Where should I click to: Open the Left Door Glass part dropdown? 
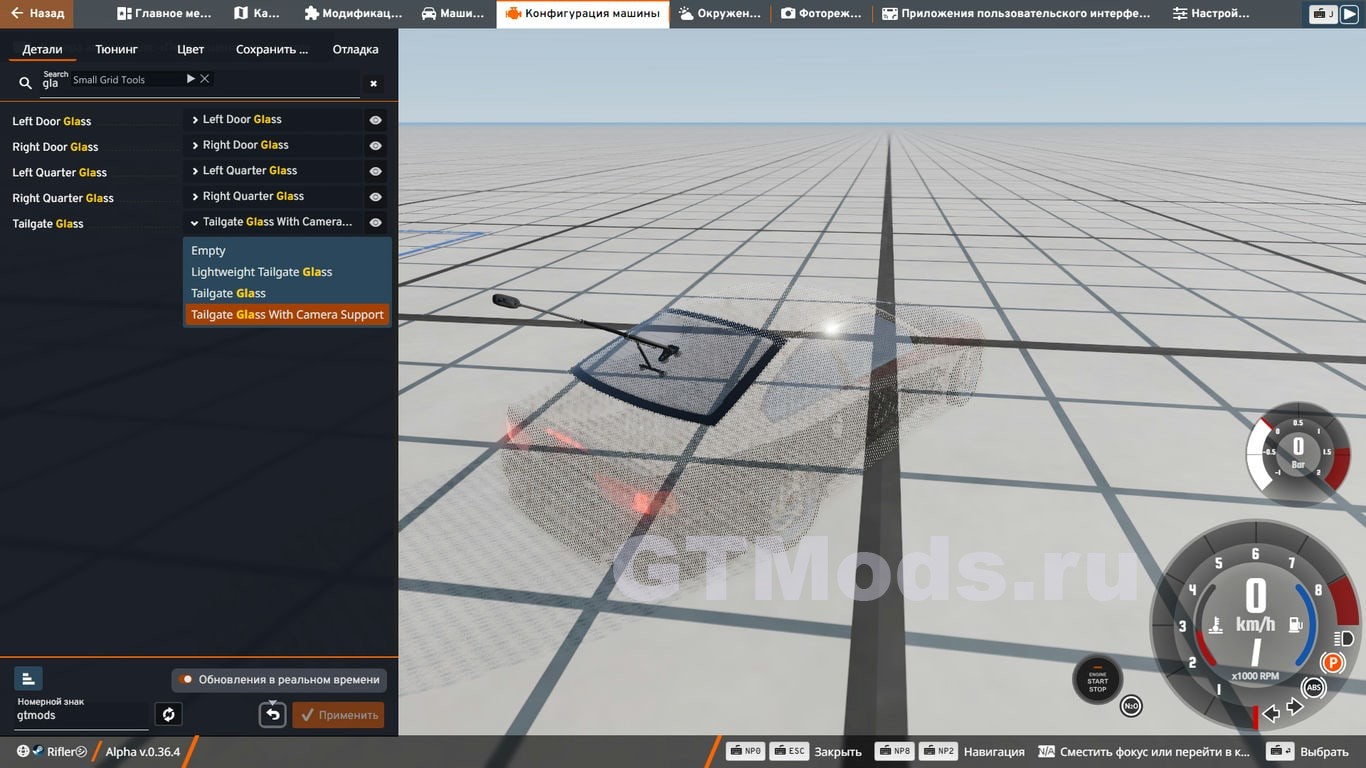(x=272, y=119)
